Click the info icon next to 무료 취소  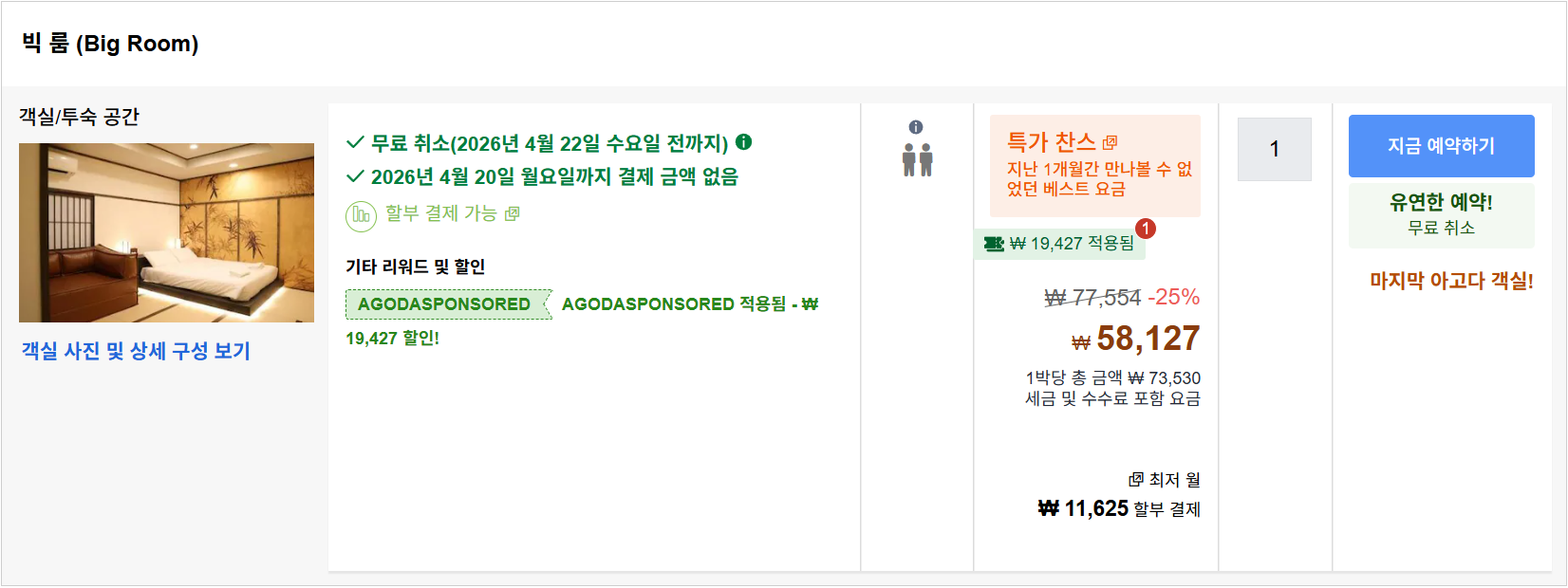744,143
